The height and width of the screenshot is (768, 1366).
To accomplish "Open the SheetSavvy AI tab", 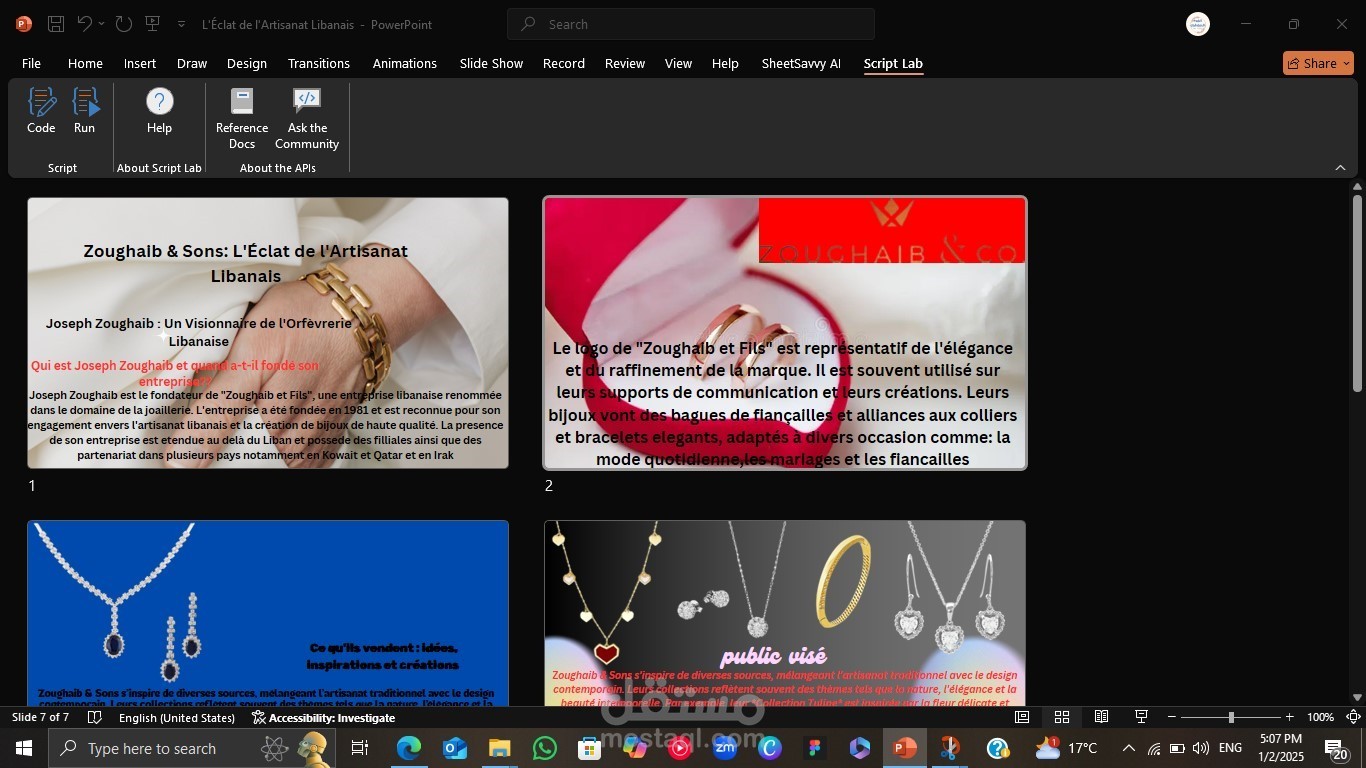I will tap(801, 63).
